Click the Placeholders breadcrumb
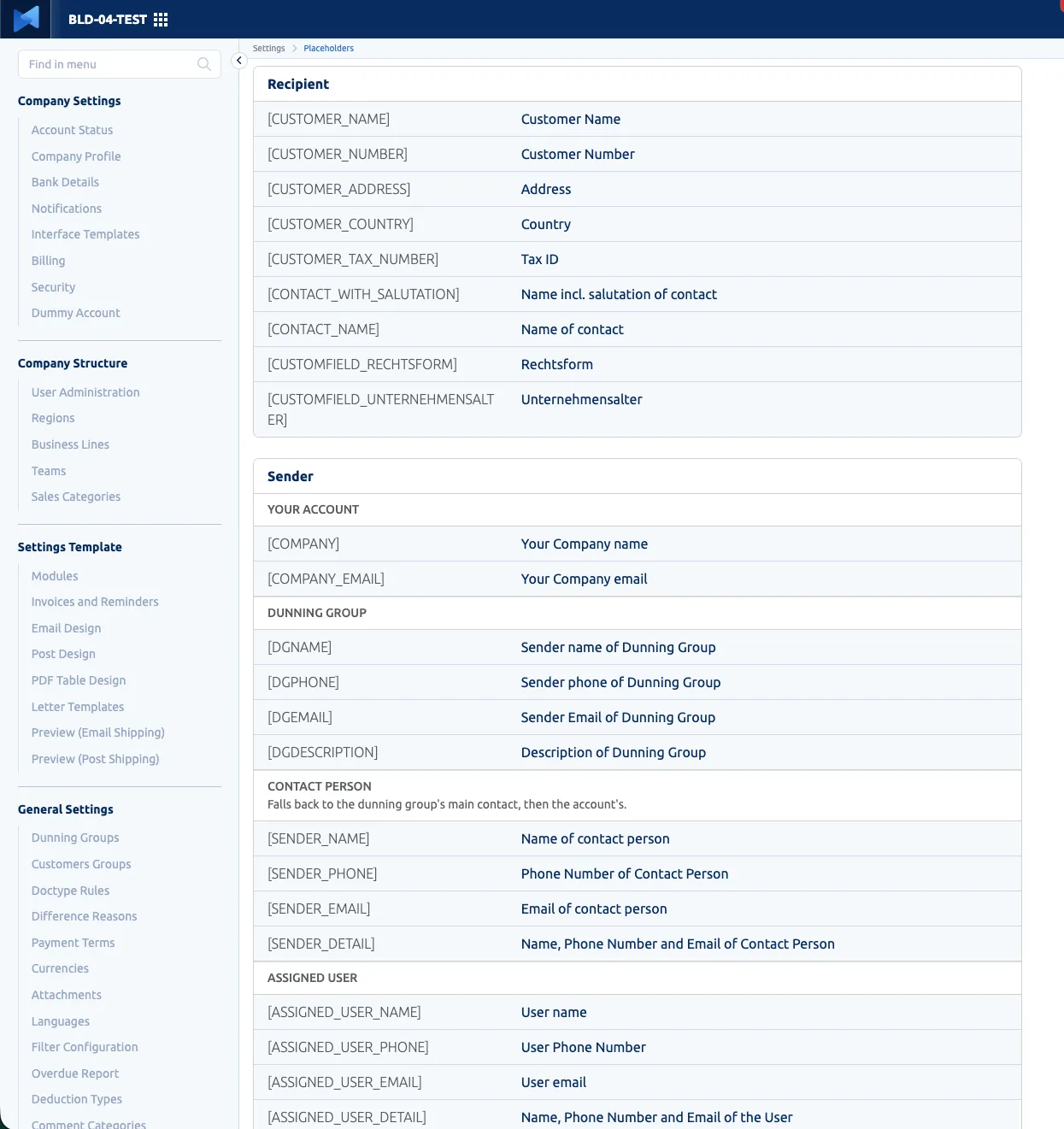The height and width of the screenshot is (1129, 1064). coord(328,49)
